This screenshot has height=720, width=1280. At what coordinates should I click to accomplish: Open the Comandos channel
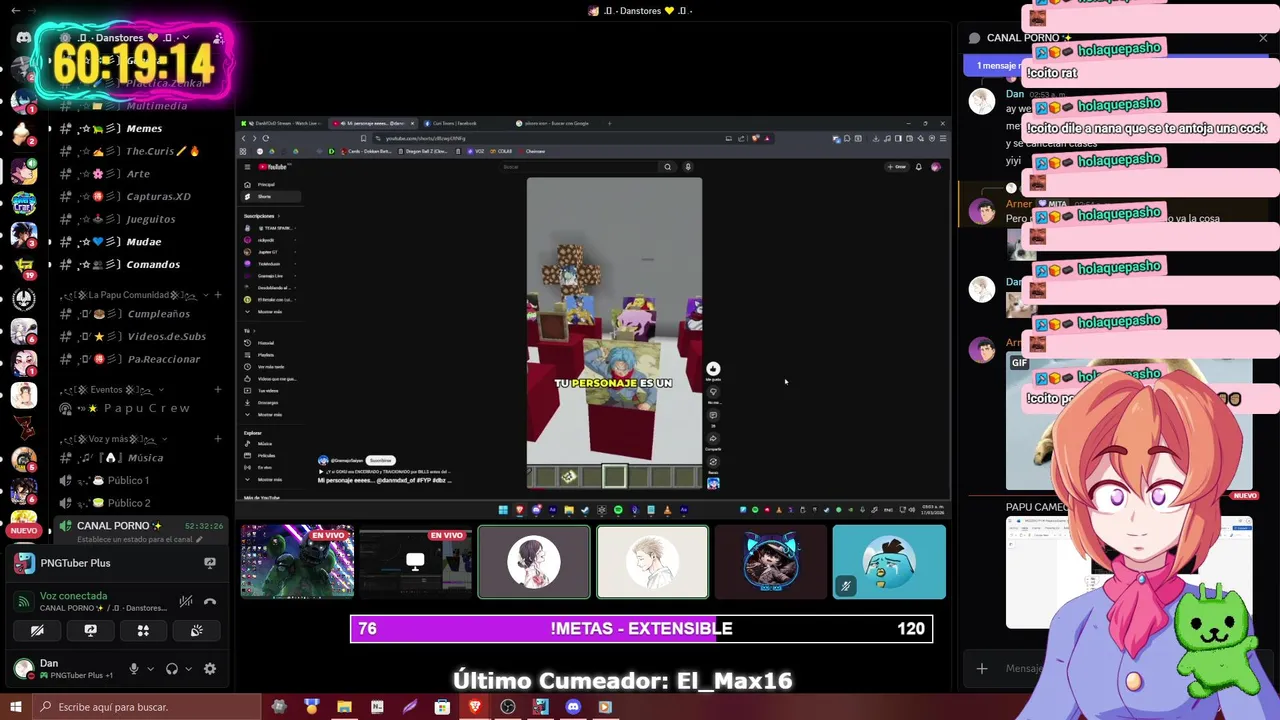click(144, 264)
